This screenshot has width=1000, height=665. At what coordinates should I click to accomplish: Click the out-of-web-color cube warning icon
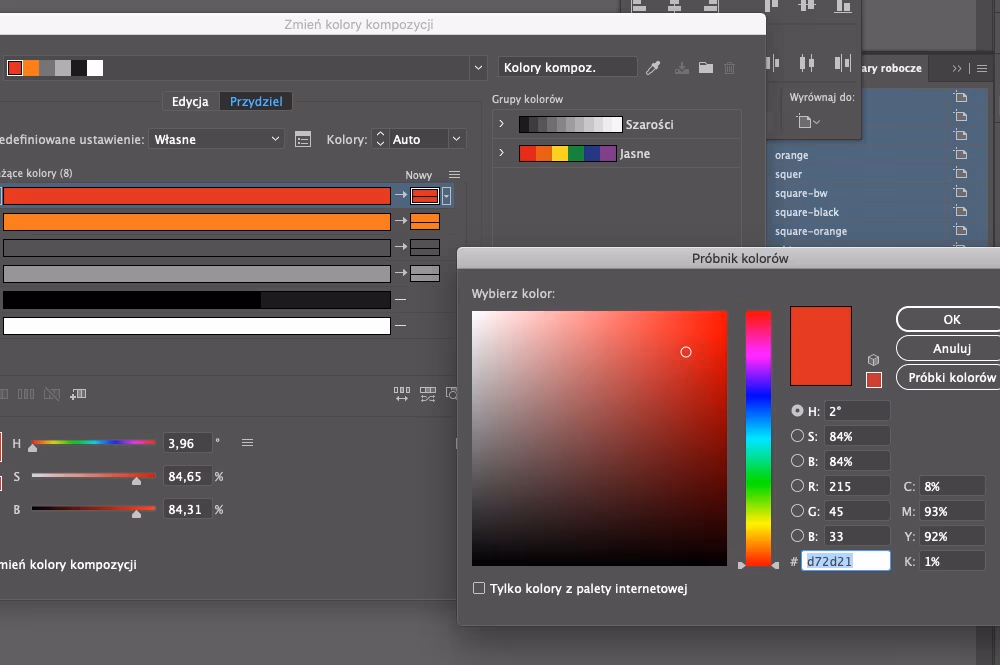pyautogui.click(x=874, y=360)
